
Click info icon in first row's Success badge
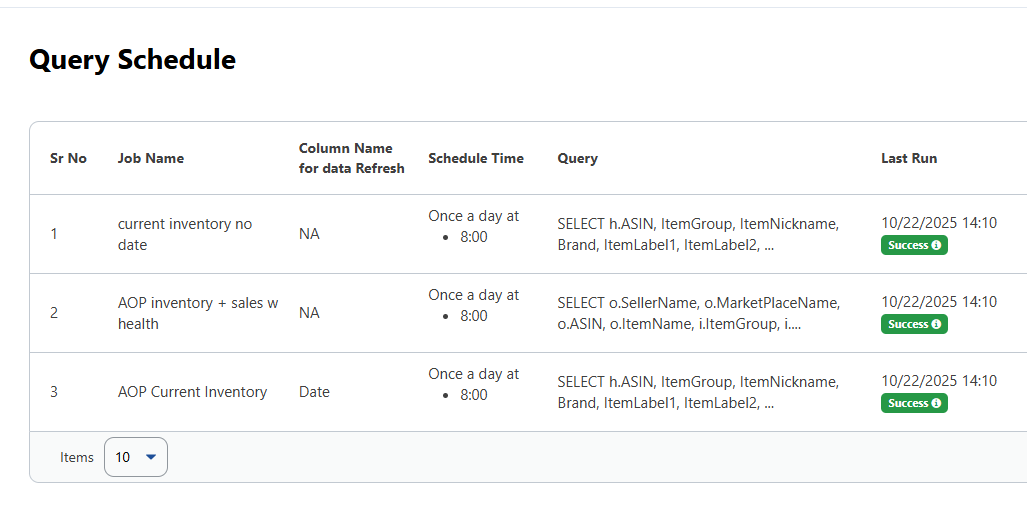pyautogui.click(x=936, y=245)
